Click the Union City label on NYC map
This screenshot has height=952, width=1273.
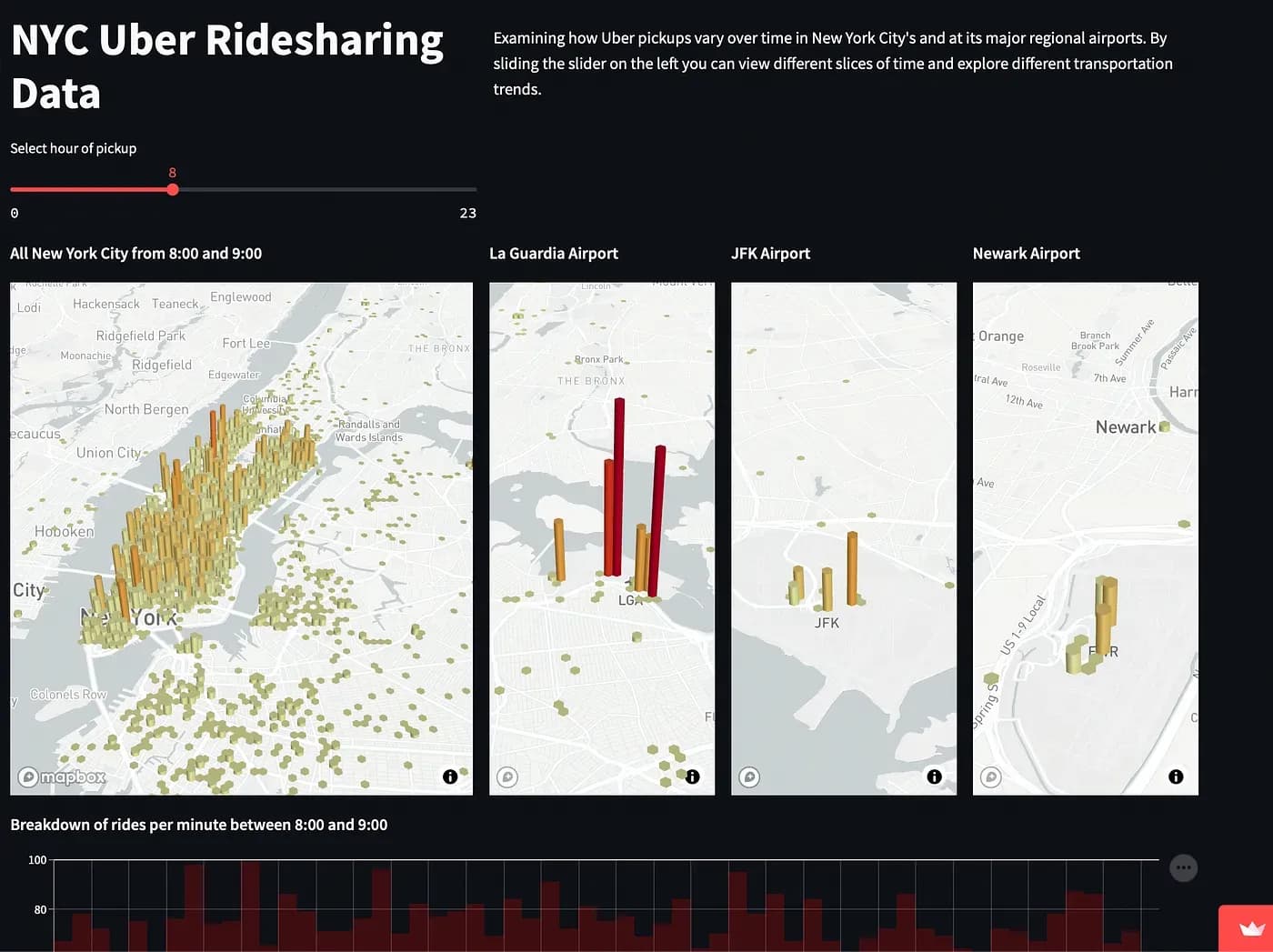point(108,453)
